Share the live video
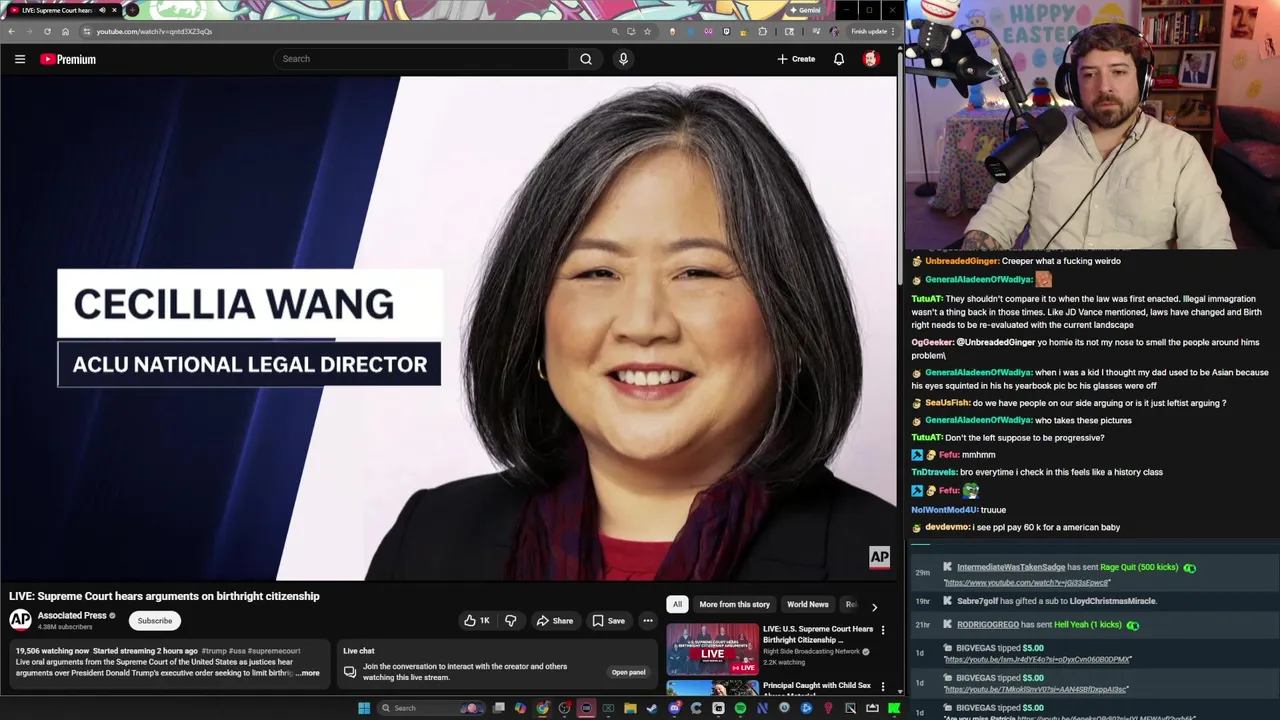 [555, 621]
